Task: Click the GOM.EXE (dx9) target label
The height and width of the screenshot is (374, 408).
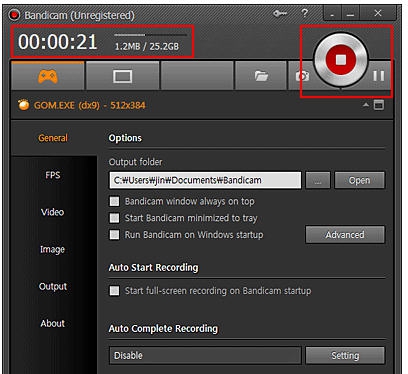Action: 90,106
